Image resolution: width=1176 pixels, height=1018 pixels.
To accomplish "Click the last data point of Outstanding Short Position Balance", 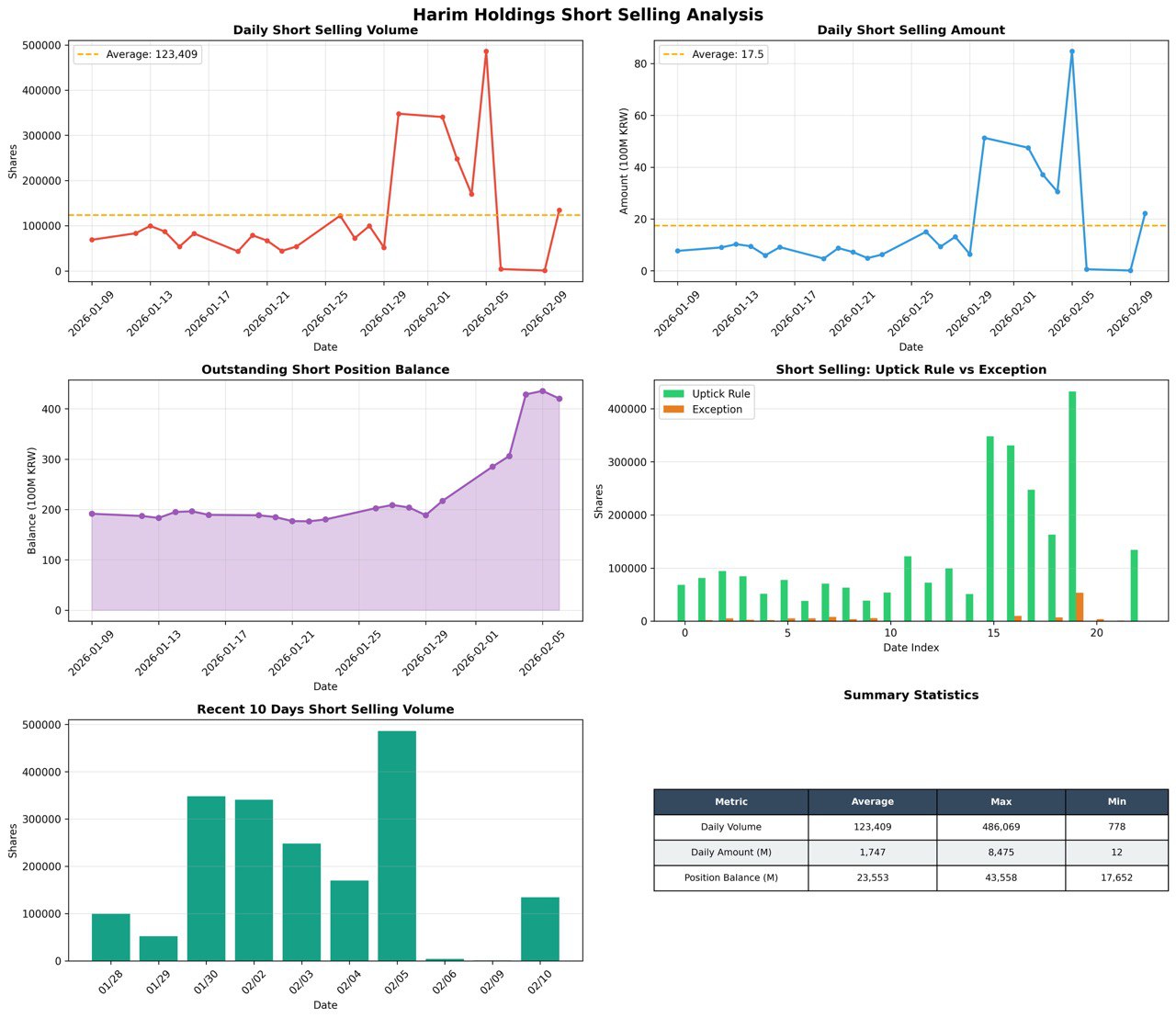I will coord(559,399).
